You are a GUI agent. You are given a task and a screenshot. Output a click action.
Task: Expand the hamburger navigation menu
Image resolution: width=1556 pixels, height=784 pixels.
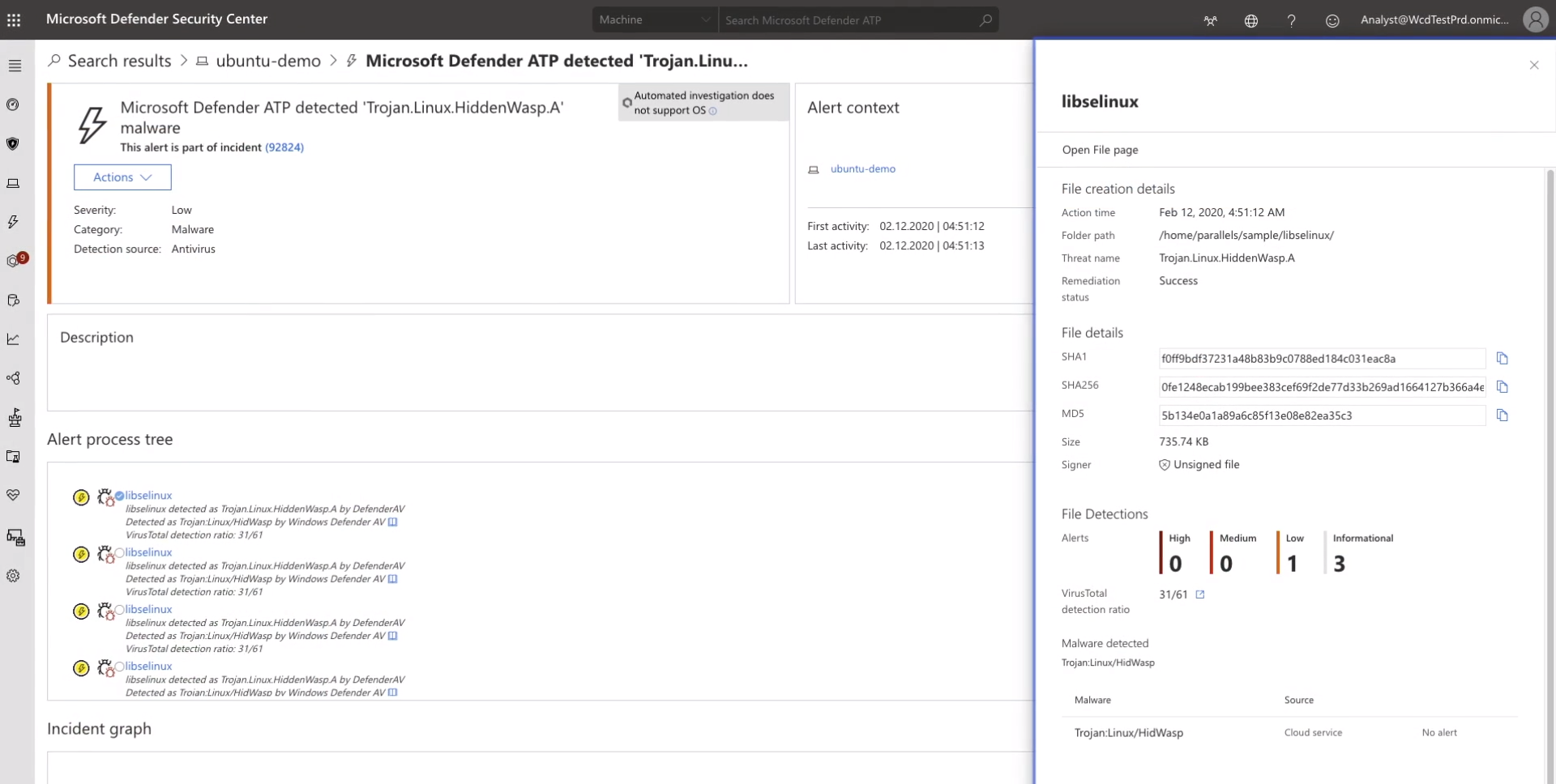click(15, 66)
